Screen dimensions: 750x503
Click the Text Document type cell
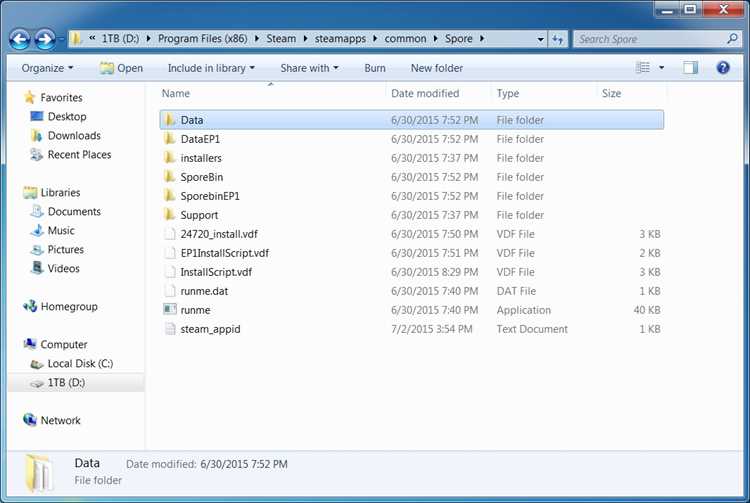[532, 329]
